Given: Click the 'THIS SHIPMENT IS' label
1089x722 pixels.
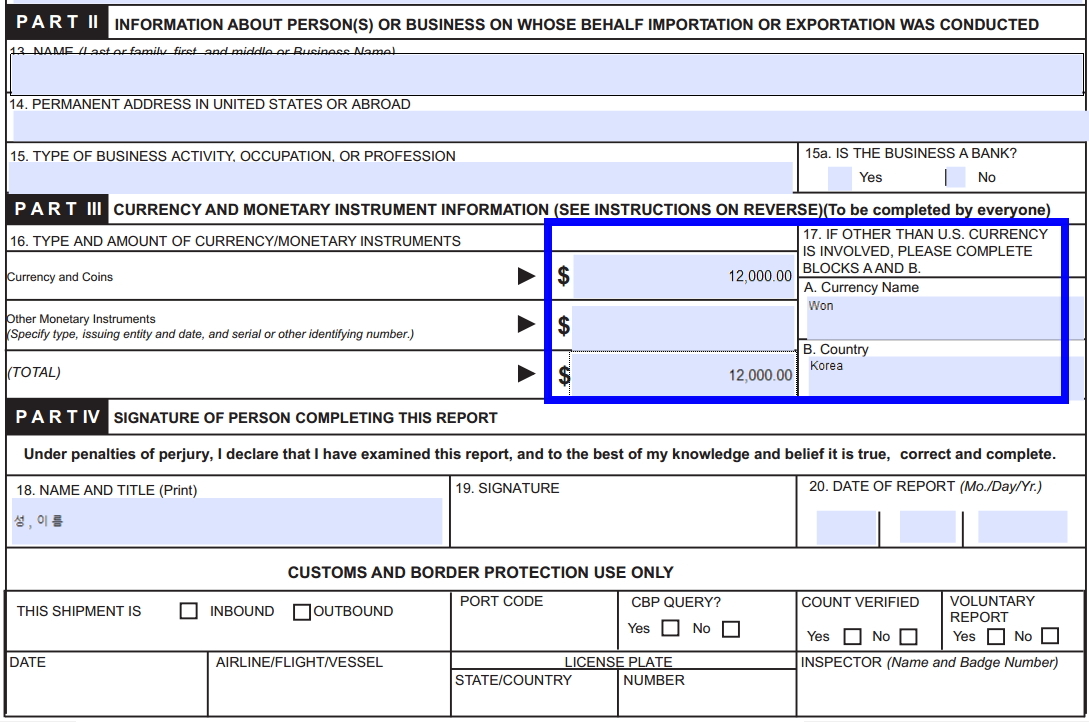Looking at the screenshot, I should 79,612.
